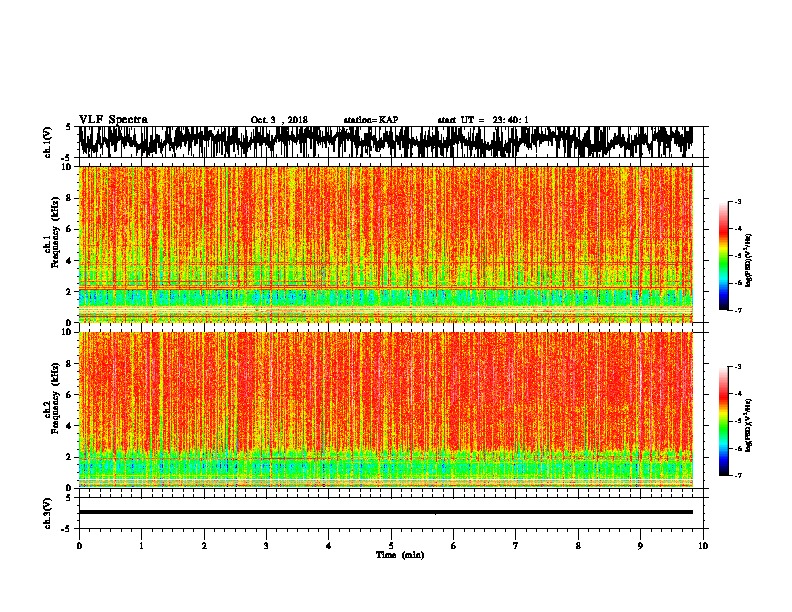Click the '8' kHz tick of ch.1 spectrogram

tap(69, 198)
